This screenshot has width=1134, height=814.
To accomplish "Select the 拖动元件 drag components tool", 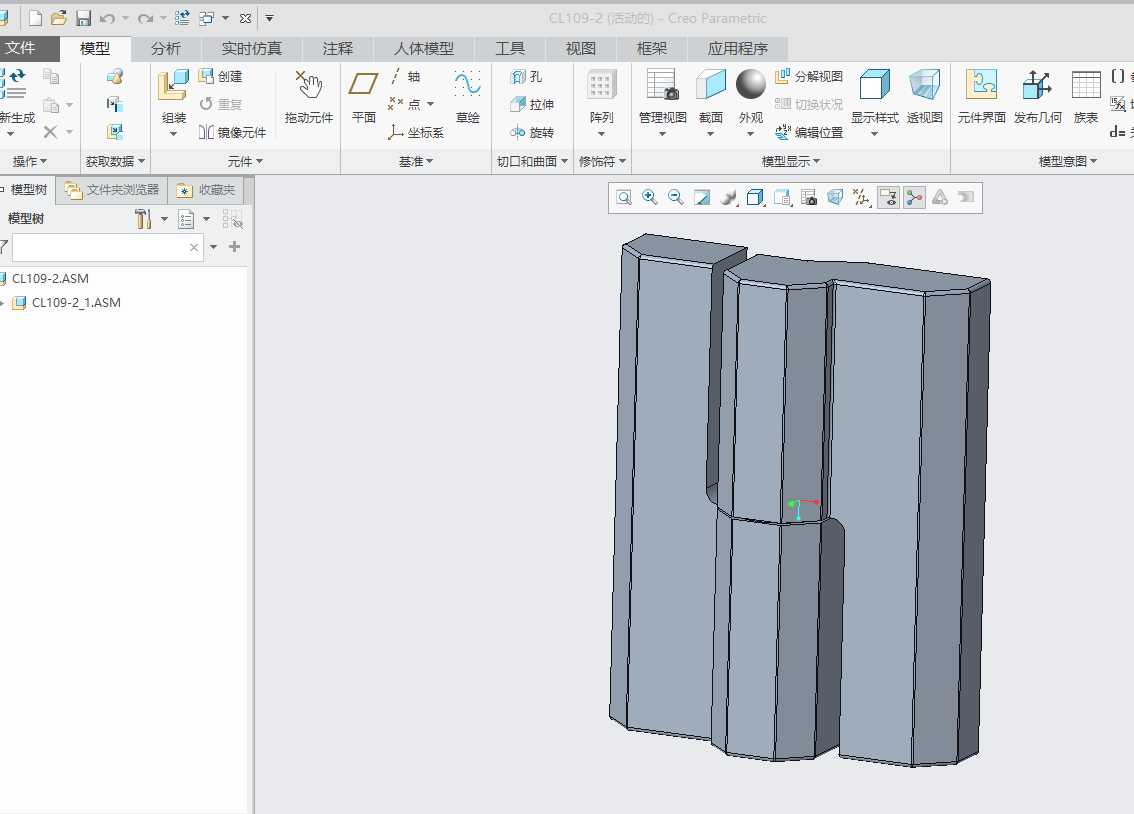I will tap(309, 98).
